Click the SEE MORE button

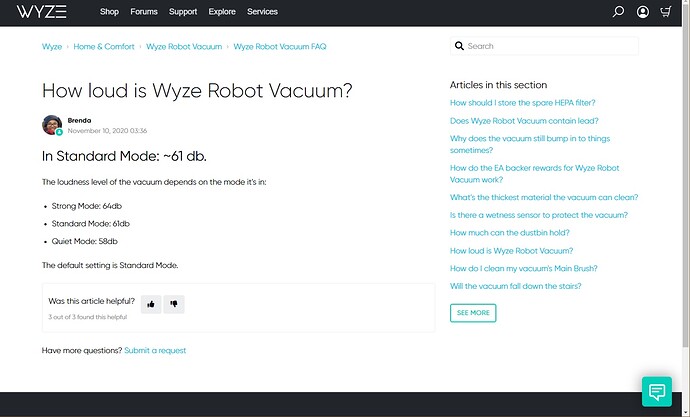tap(473, 313)
